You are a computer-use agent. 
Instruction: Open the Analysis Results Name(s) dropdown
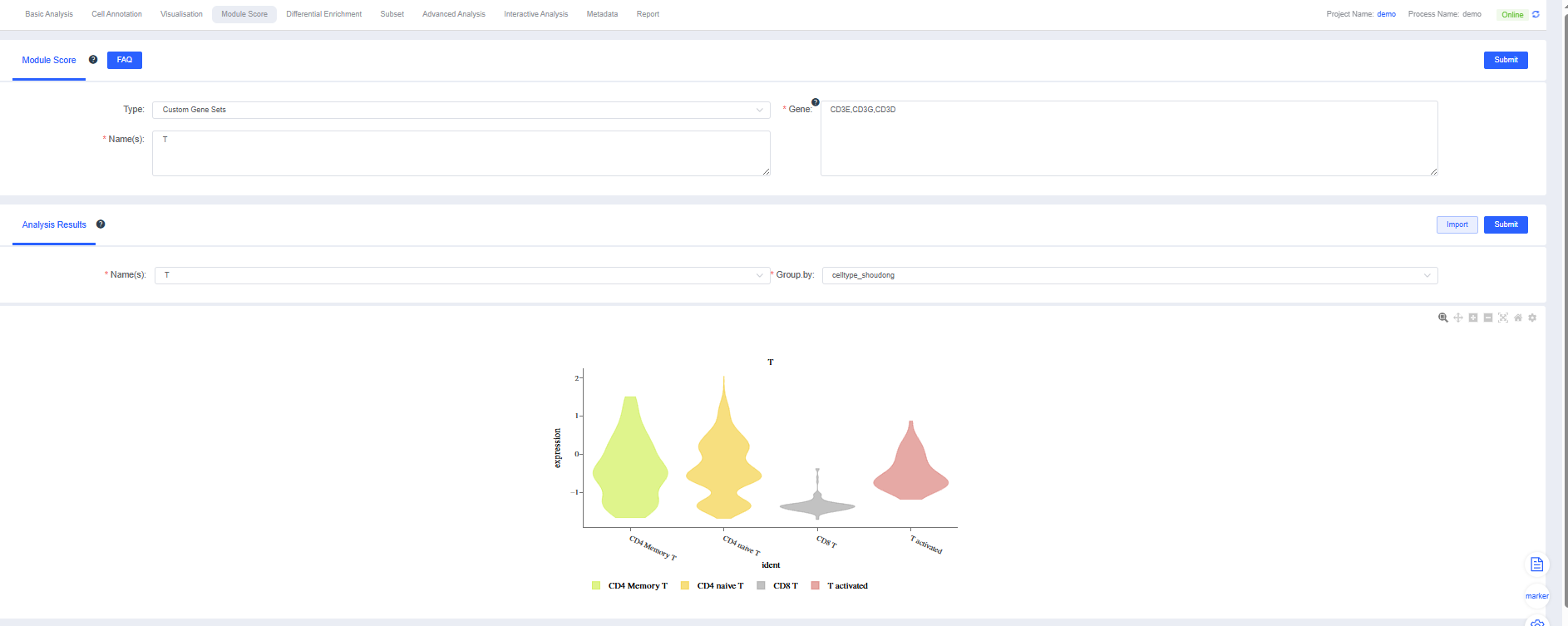[x=462, y=275]
